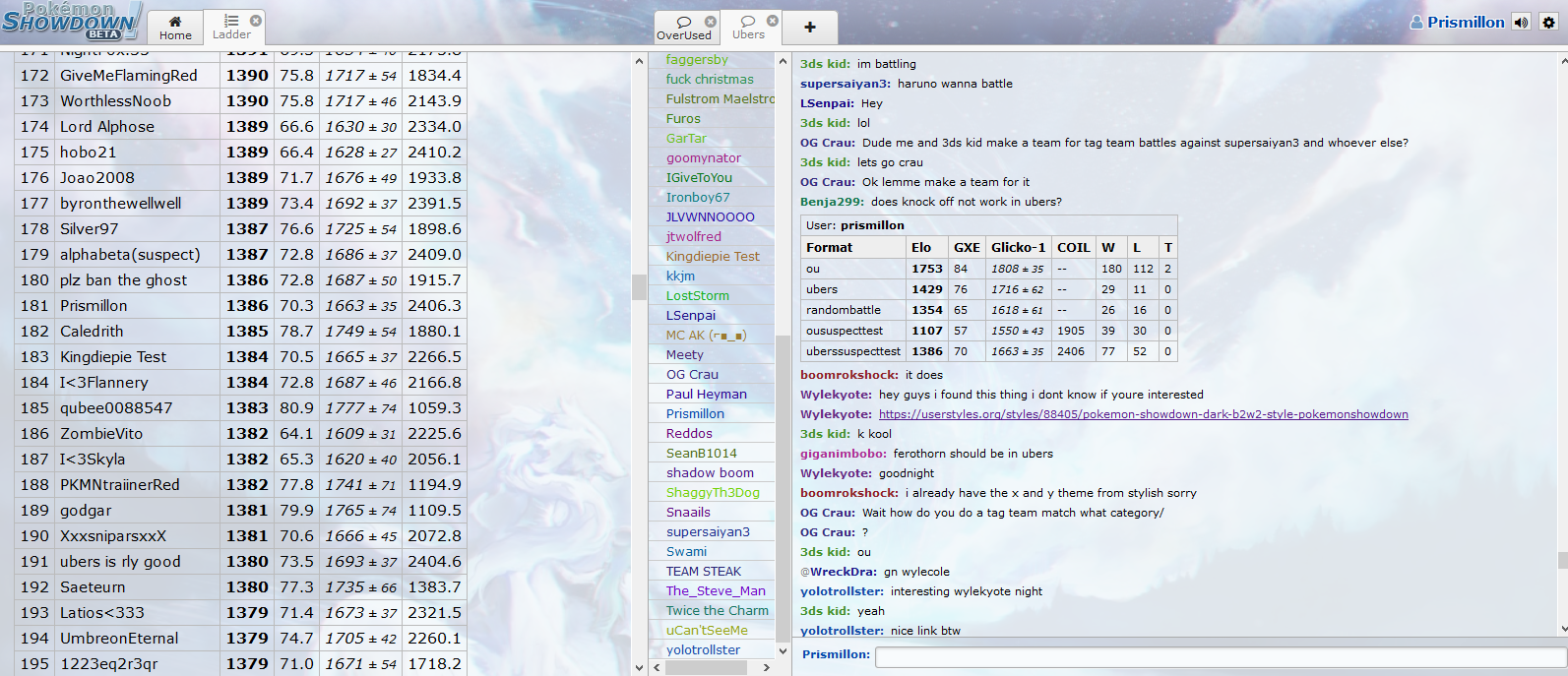Open the userstyles.org link in chat
This screenshot has height=676, width=1568.
[x=1143, y=414]
